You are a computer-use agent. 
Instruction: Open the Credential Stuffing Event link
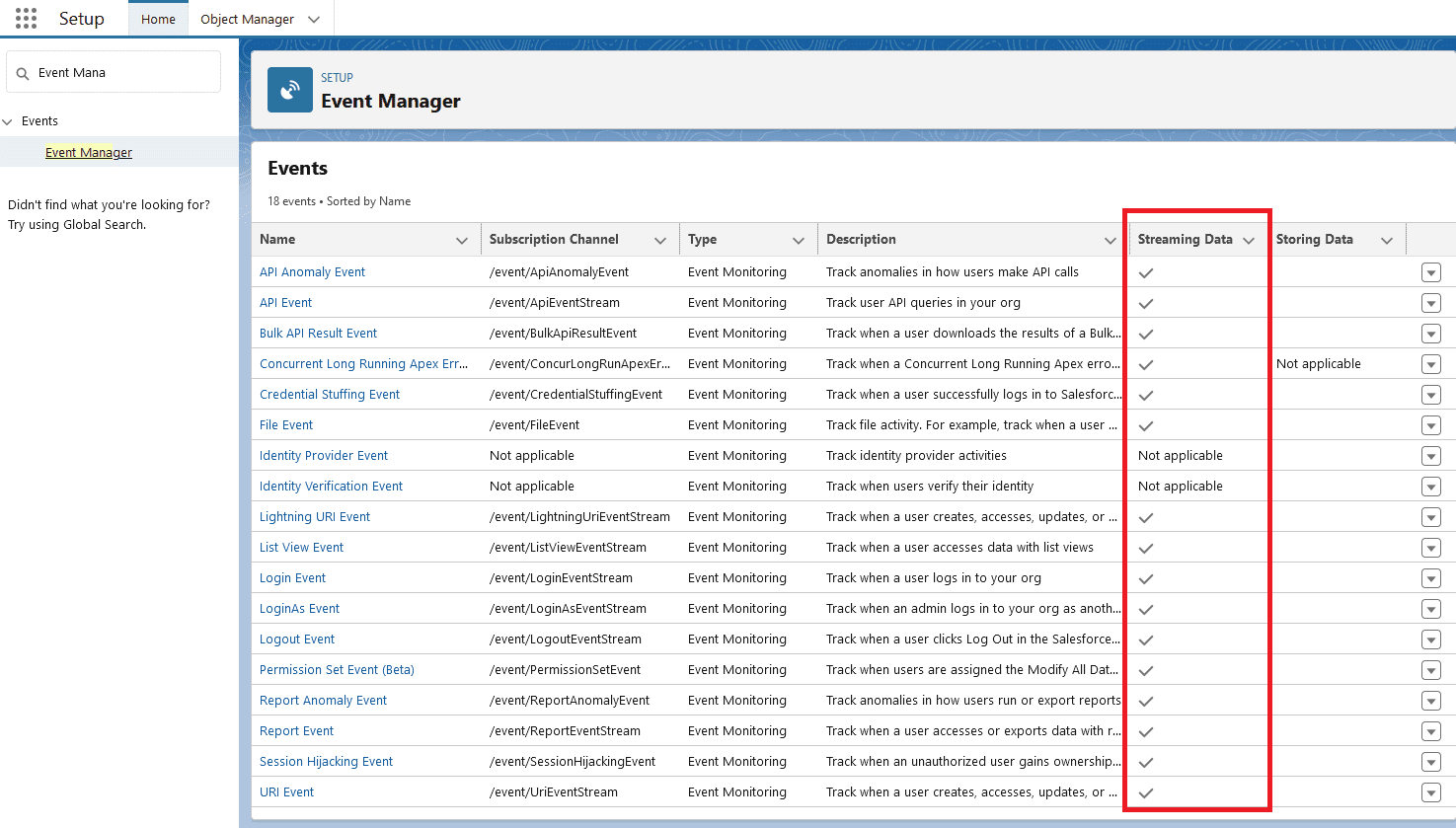click(x=330, y=395)
